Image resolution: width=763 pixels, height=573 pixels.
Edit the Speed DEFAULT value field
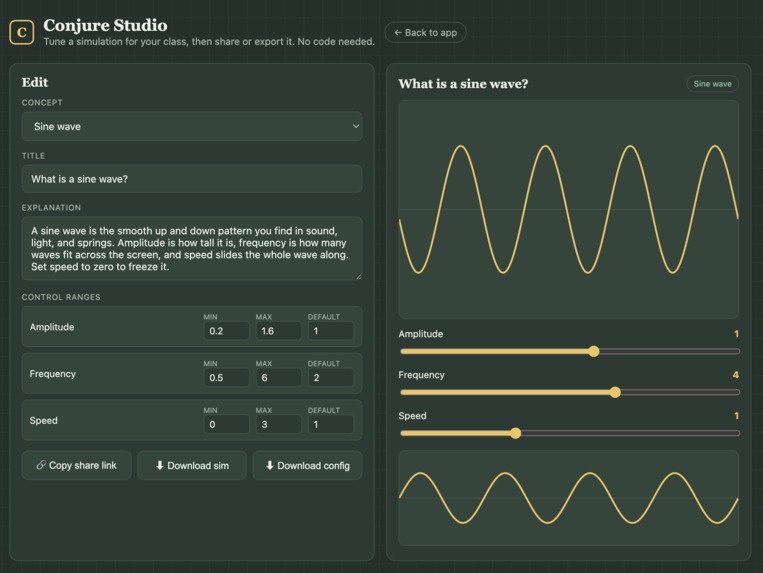pyautogui.click(x=331, y=424)
